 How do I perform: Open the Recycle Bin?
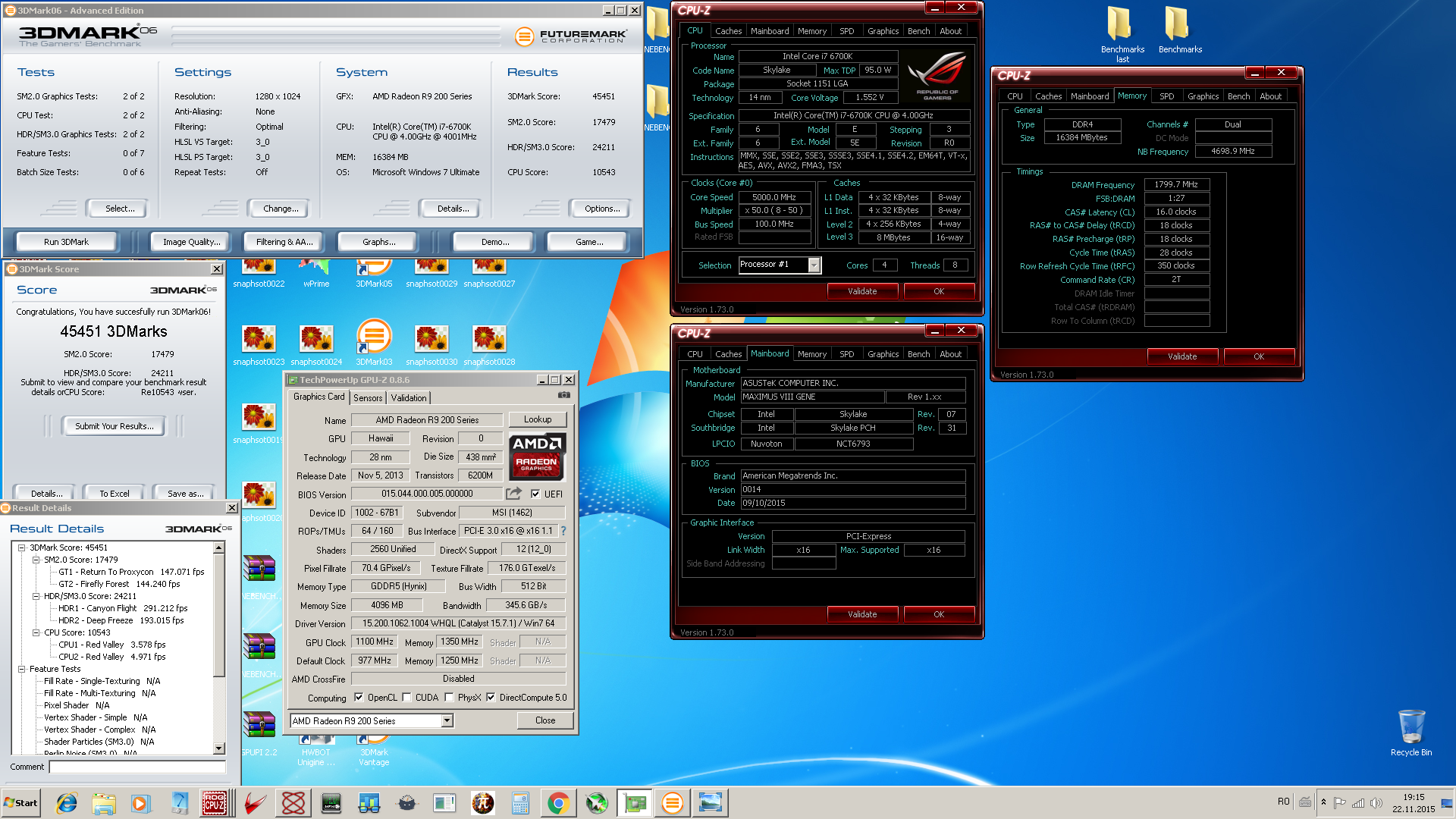[x=1411, y=733]
